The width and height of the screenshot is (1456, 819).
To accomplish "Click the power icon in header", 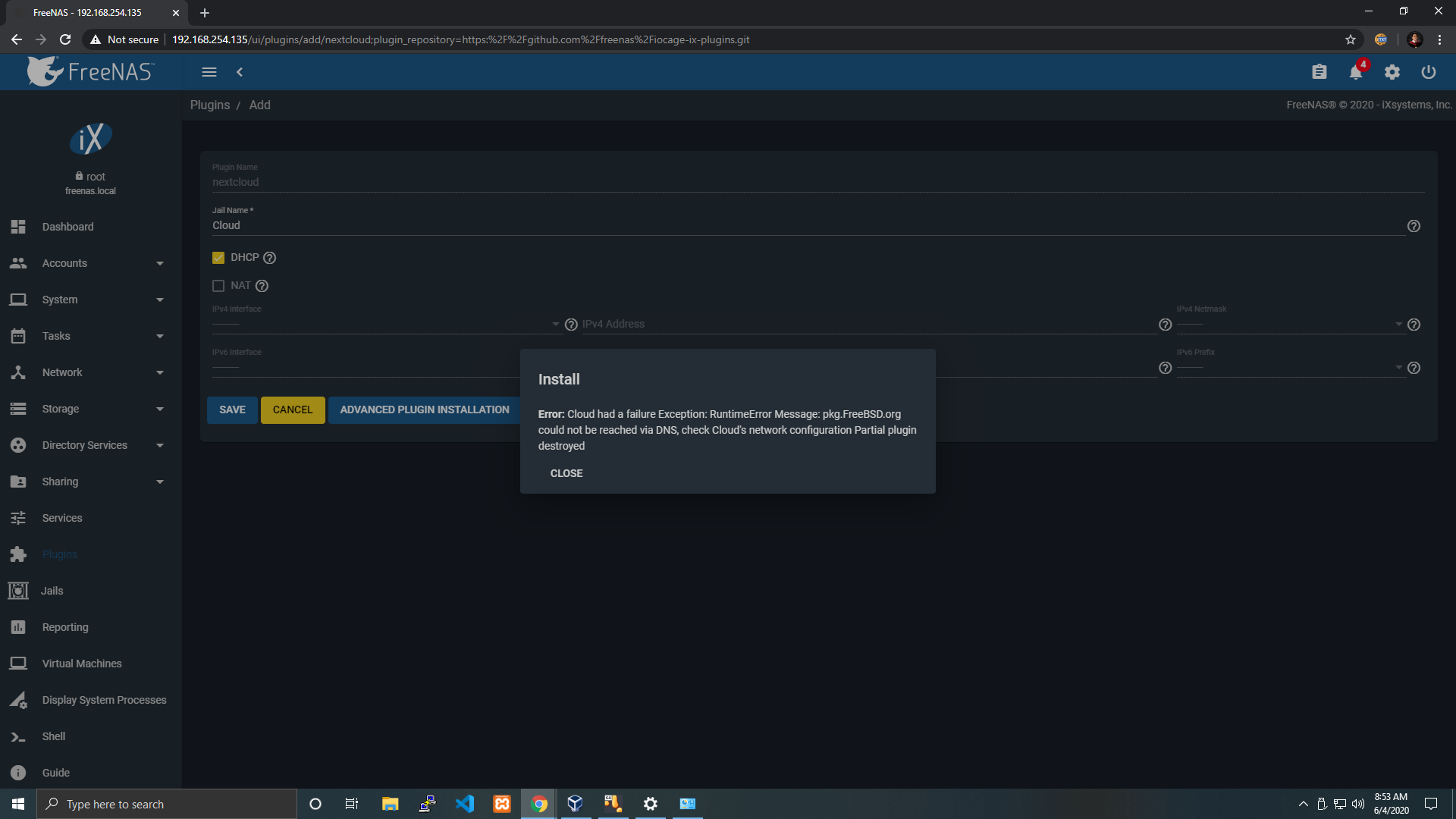I will click(x=1429, y=72).
